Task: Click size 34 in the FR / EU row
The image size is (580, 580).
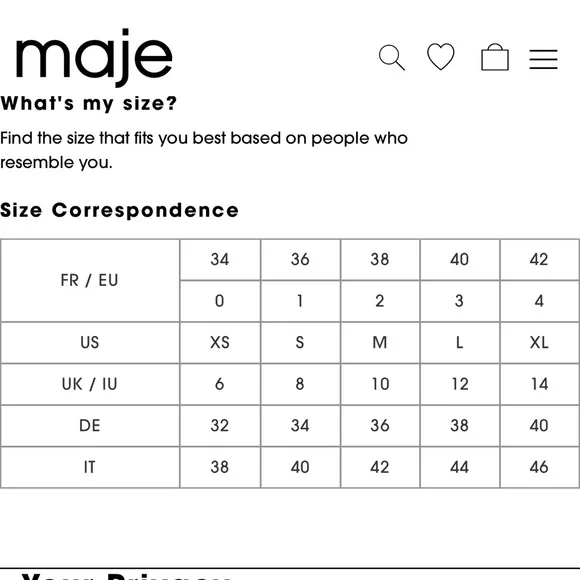Action: (220, 259)
